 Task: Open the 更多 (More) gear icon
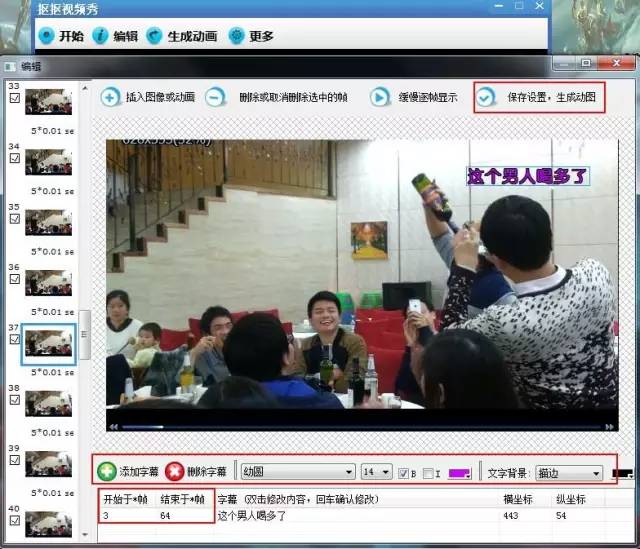click(x=236, y=36)
